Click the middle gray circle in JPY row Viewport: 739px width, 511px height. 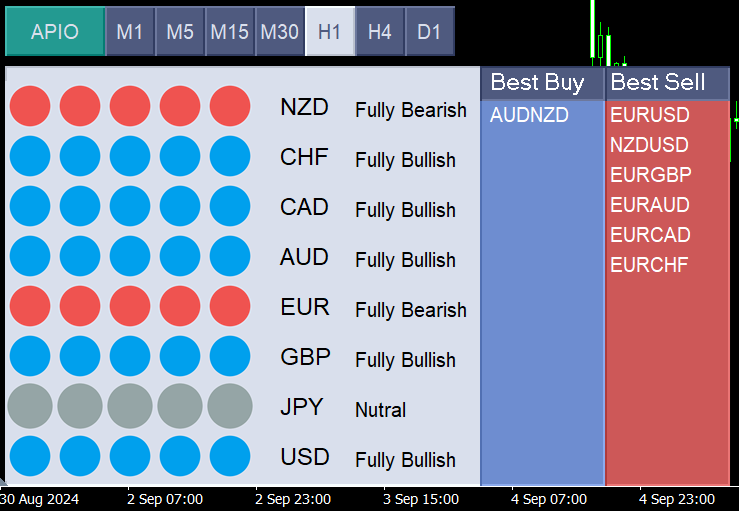[130, 406]
